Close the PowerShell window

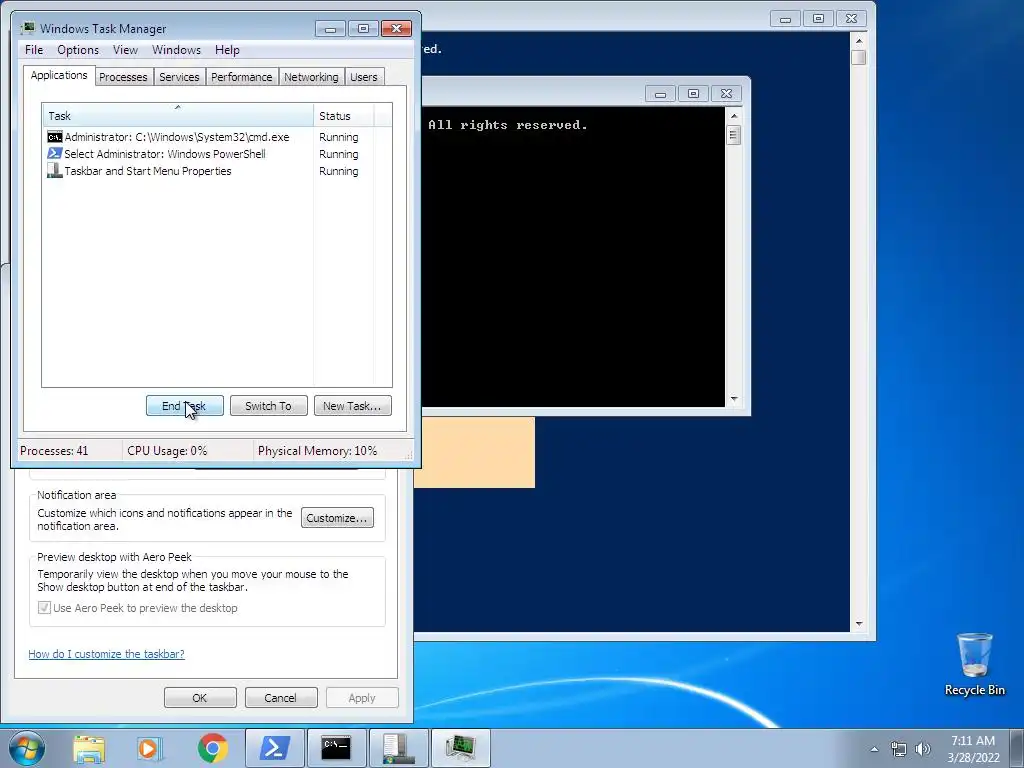[x=852, y=19]
